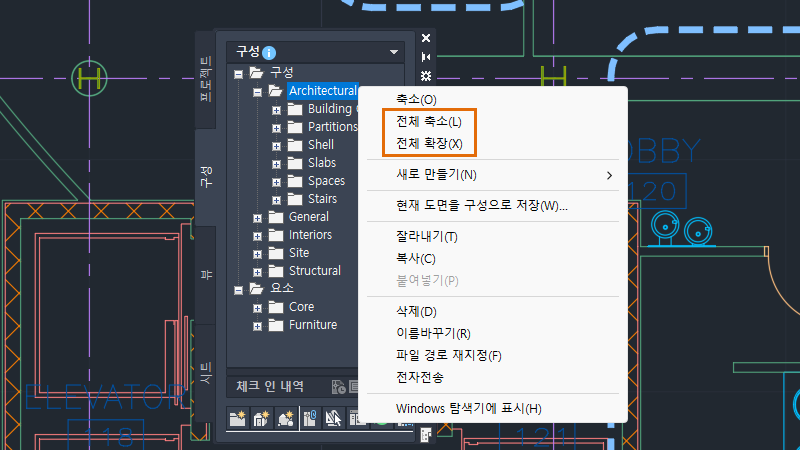Switch to the 프로젝트 side tab
Screen dimensions: 800x450
[x=206, y=79]
